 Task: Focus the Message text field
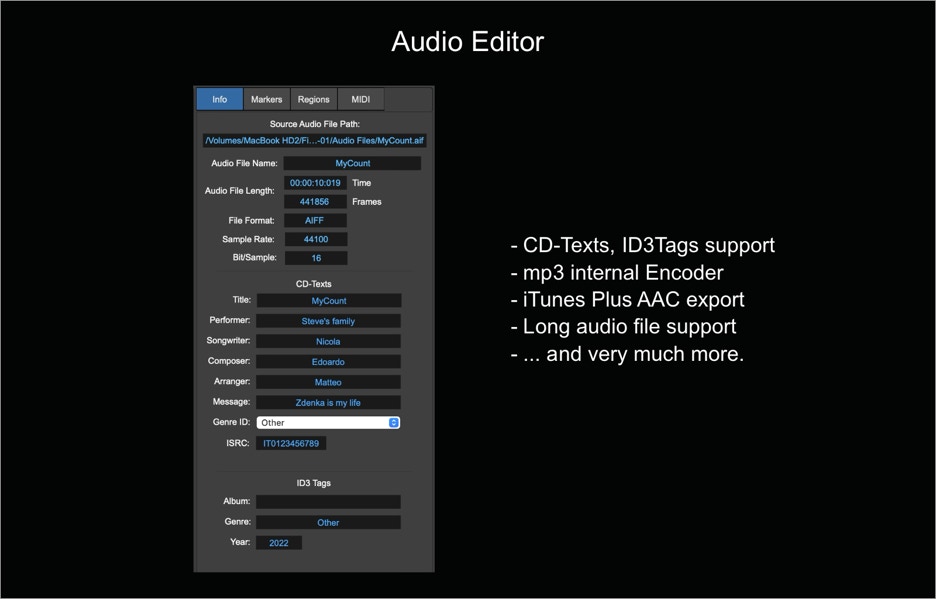[328, 403]
